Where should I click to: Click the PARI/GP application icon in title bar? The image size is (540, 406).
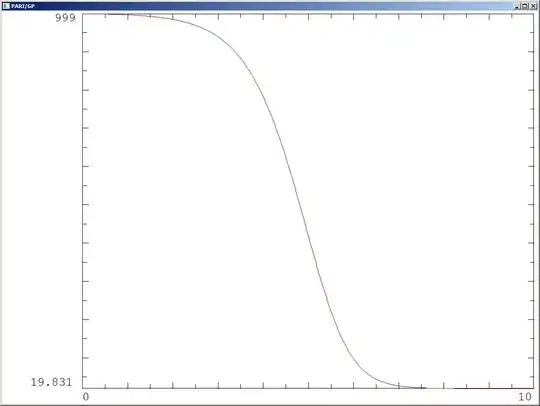tap(6, 6)
